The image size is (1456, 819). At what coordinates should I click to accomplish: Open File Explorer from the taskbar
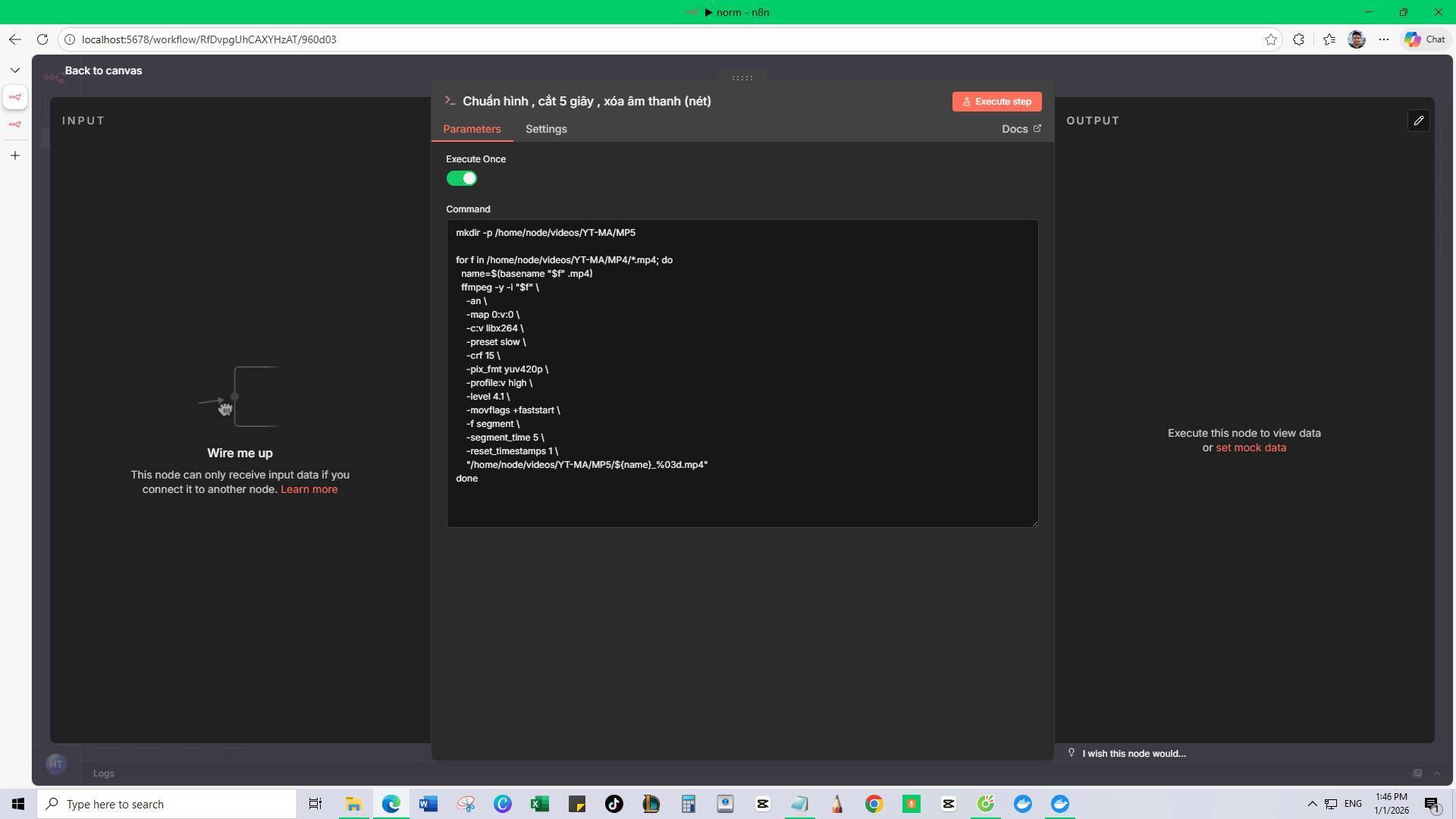pos(353,804)
